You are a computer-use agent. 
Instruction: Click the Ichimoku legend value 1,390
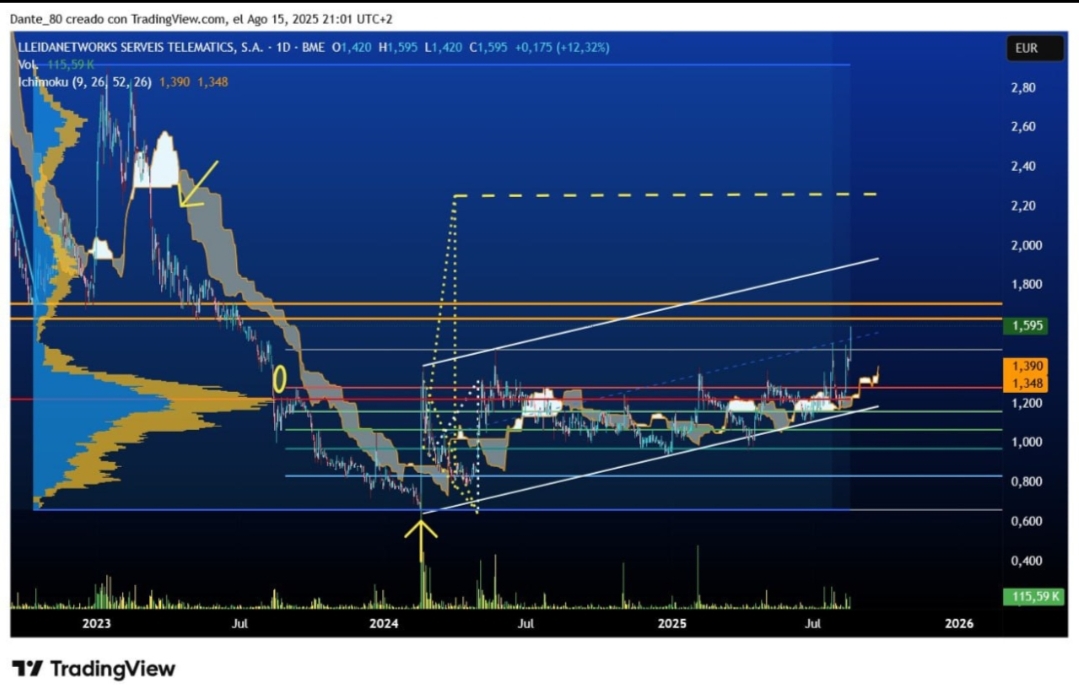click(174, 82)
